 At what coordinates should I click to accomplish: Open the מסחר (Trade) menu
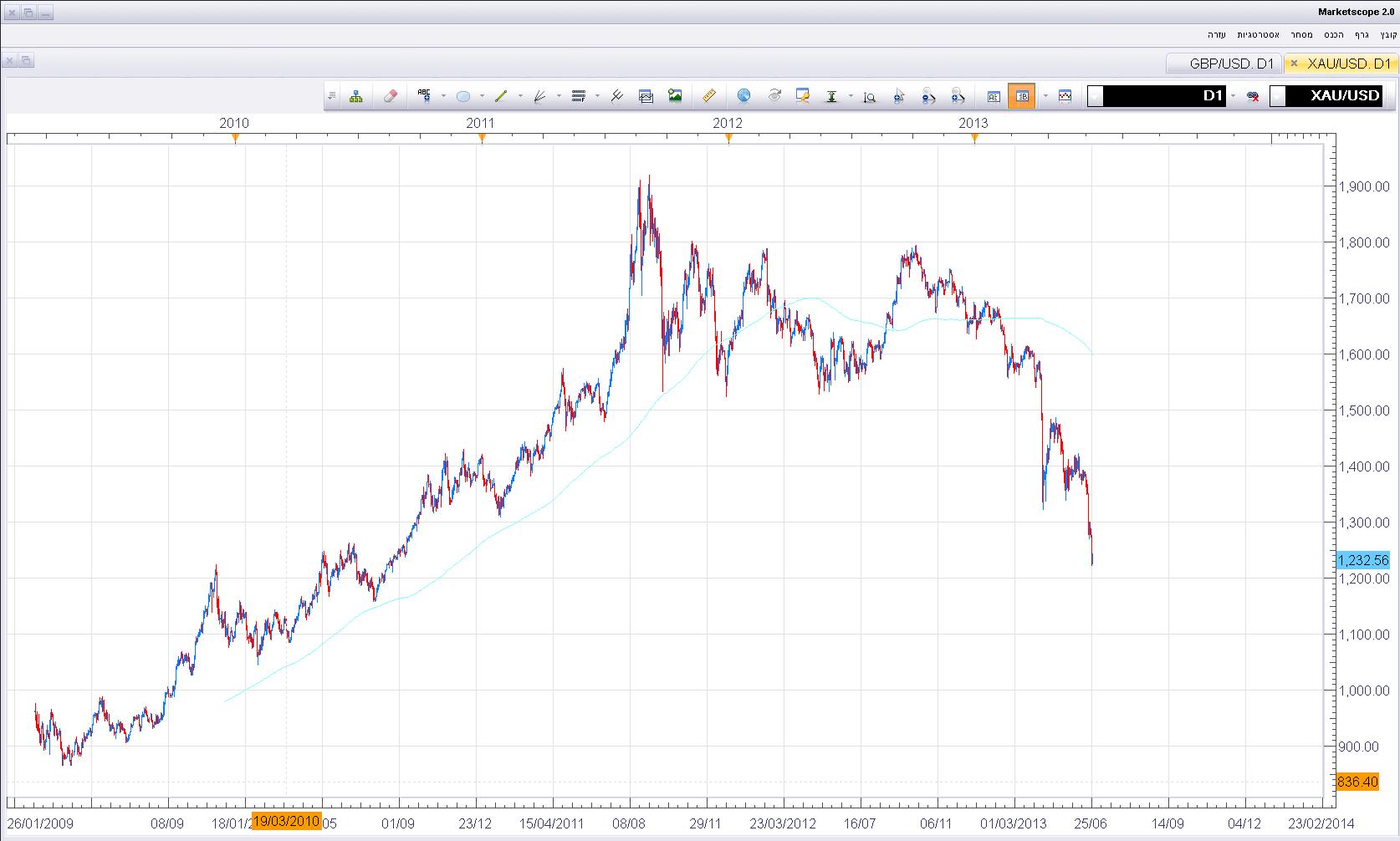tap(1300, 34)
